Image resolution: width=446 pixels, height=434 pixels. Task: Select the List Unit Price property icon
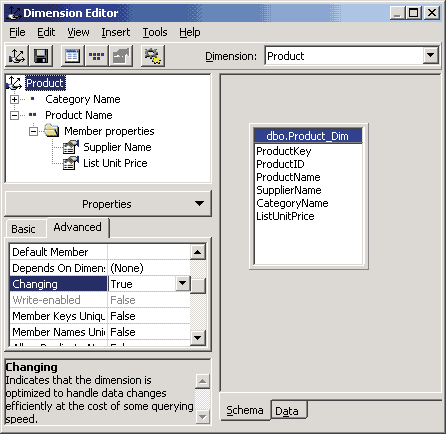71,163
